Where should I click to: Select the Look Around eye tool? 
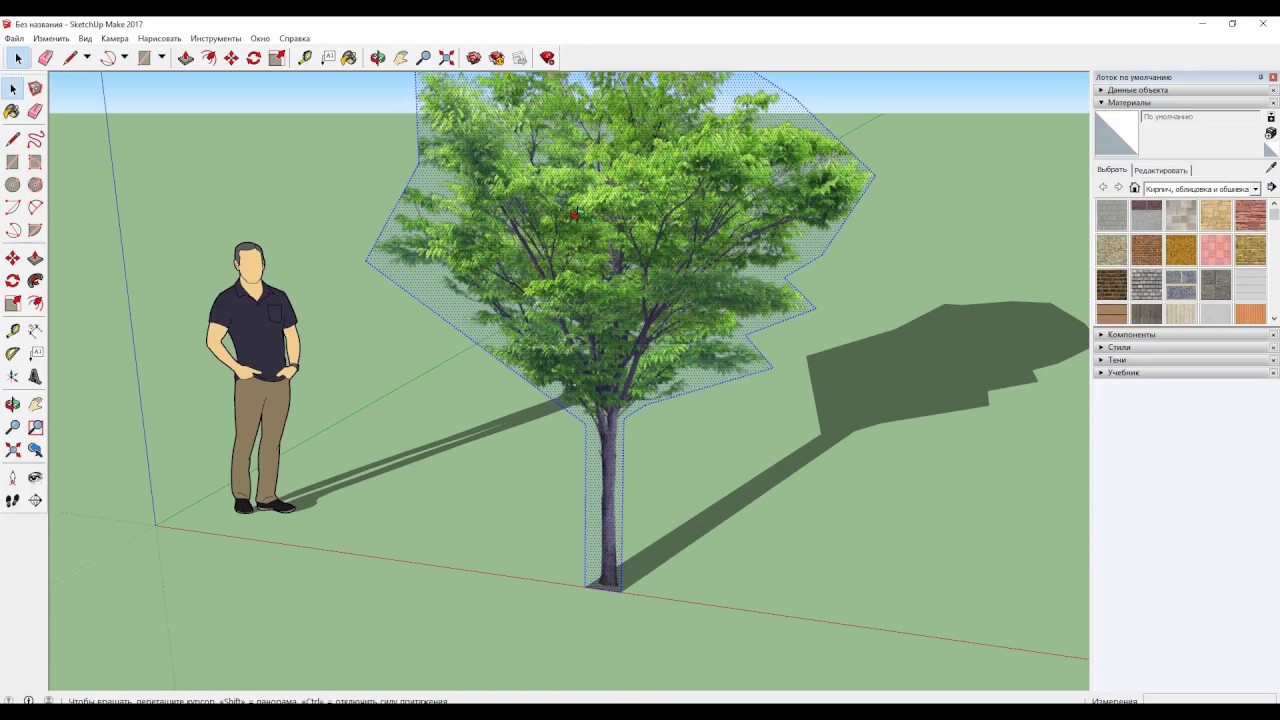tap(35, 478)
